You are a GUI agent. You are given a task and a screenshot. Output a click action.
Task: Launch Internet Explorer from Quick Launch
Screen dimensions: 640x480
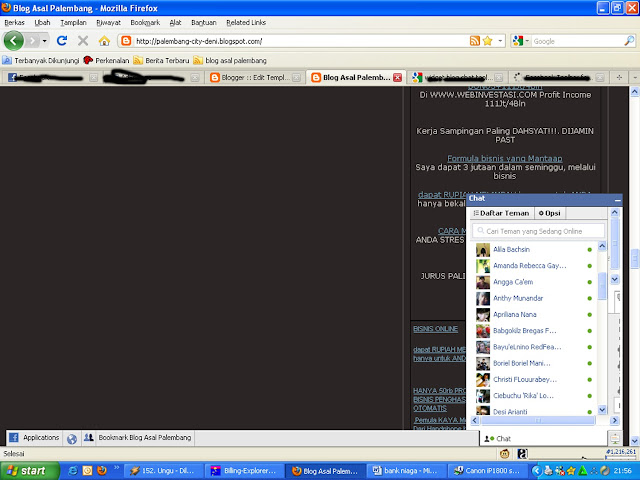click(73, 471)
